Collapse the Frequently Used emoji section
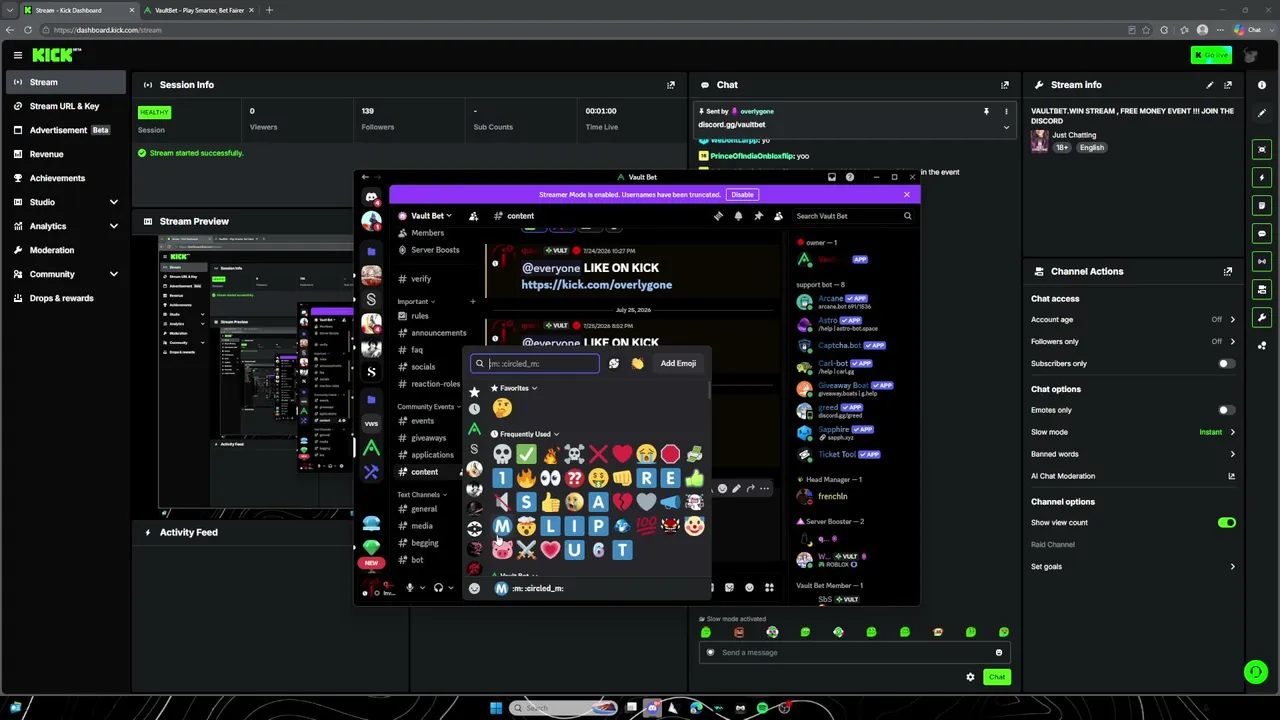The height and width of the screenshot is (720, 1280). 525,434
